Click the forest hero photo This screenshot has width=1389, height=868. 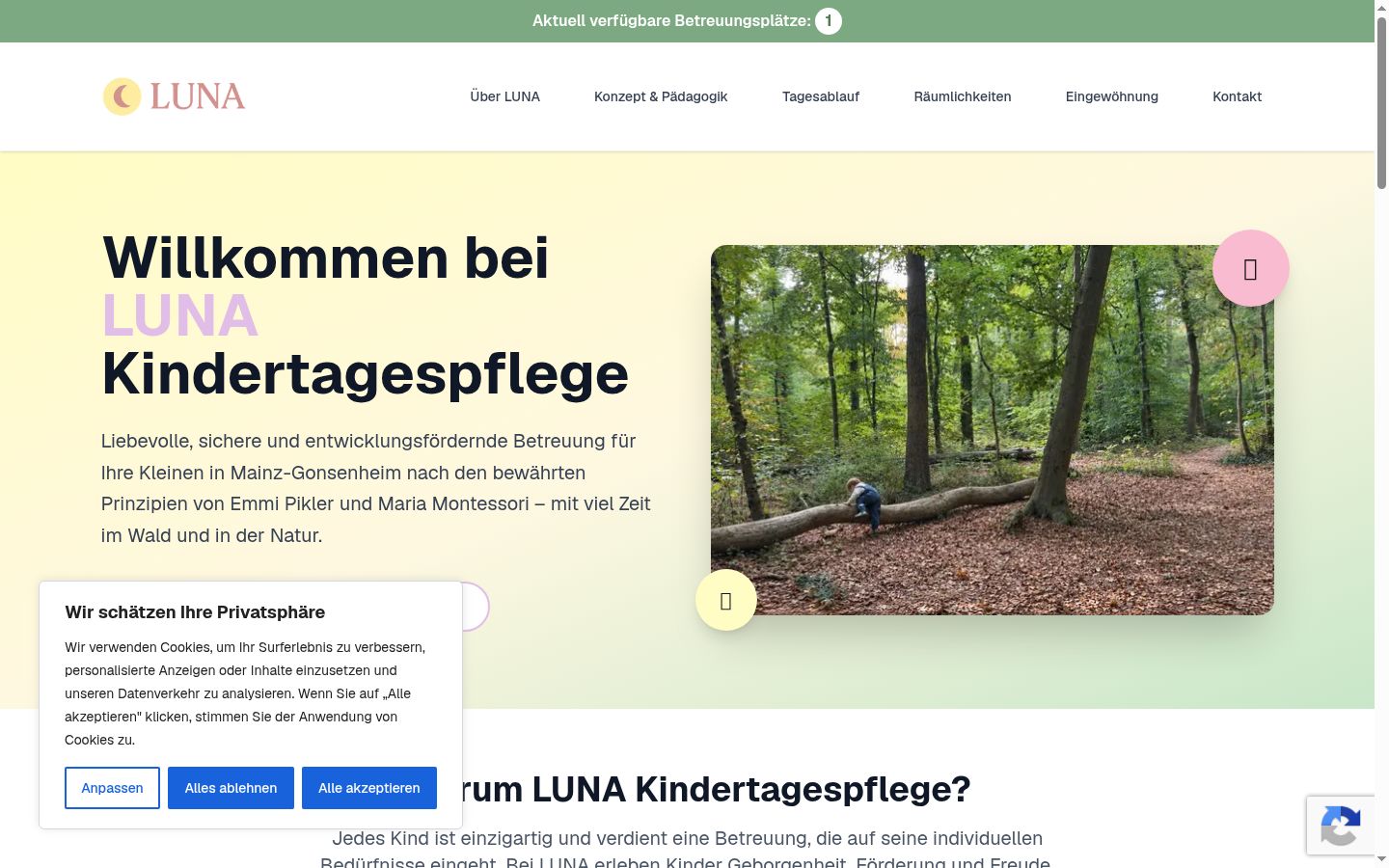click(992, 430)
